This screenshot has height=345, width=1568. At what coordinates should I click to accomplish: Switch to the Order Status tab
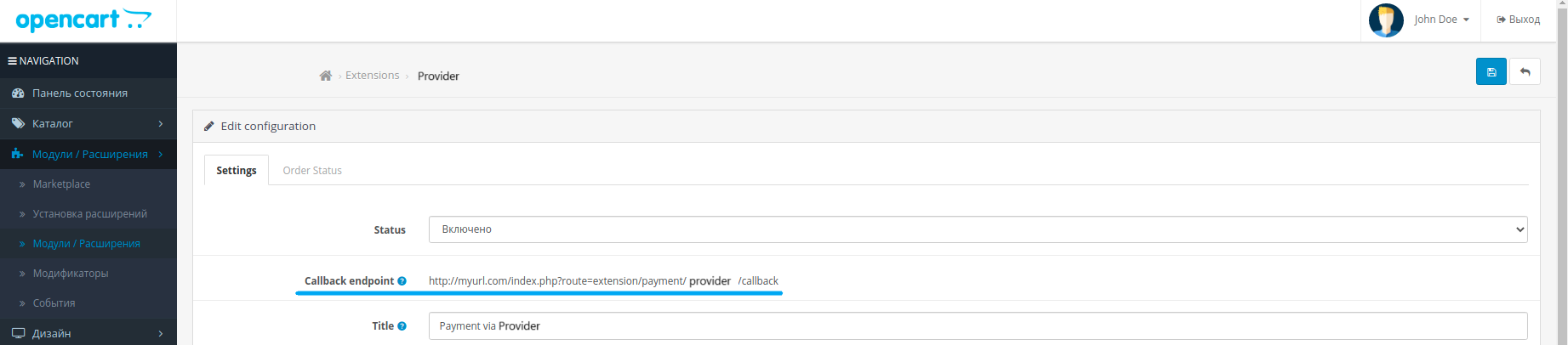[x=312, y=171]
